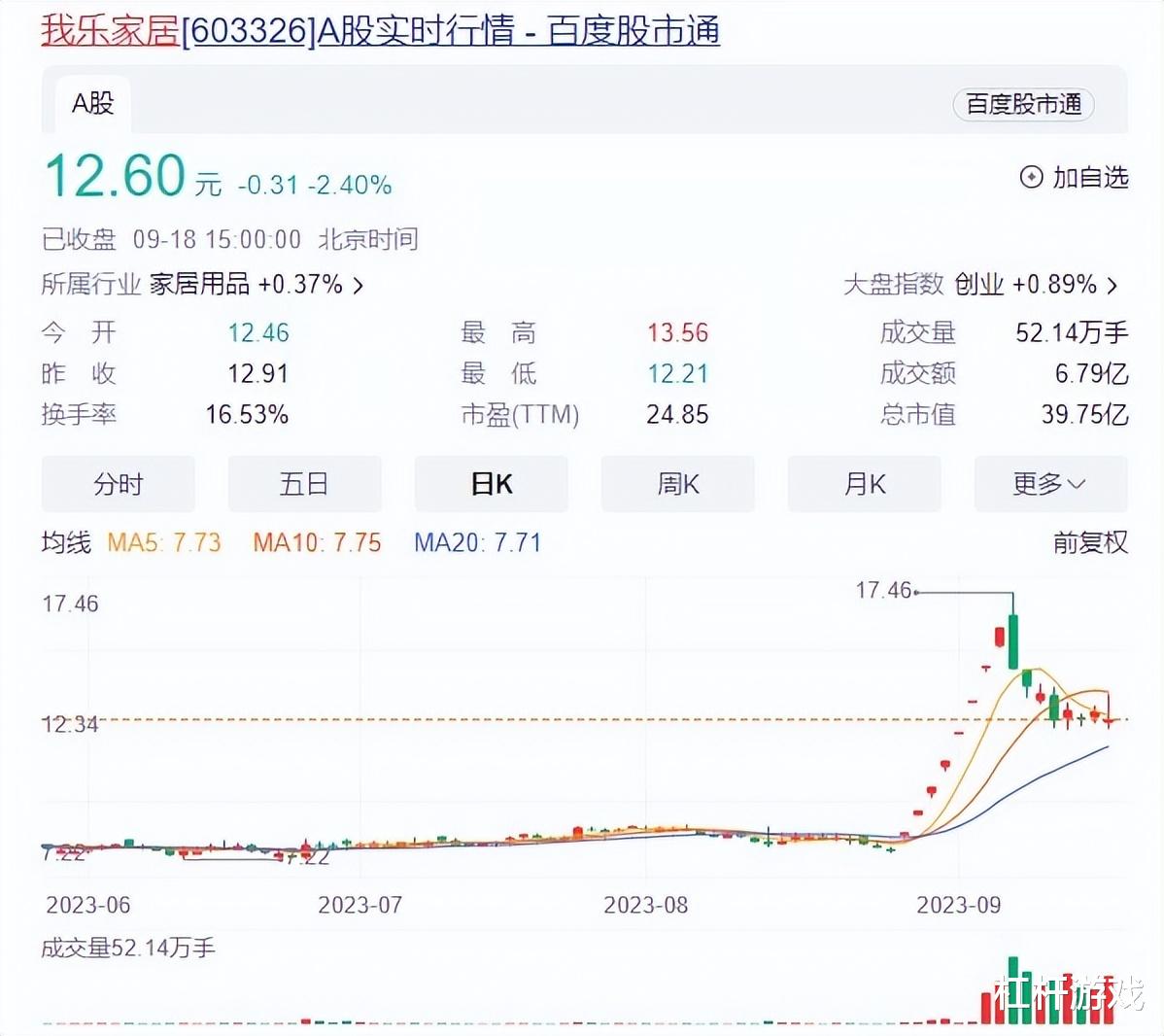
Task: Switch to the 周K chart tab
Action: (x=678, y=484)
